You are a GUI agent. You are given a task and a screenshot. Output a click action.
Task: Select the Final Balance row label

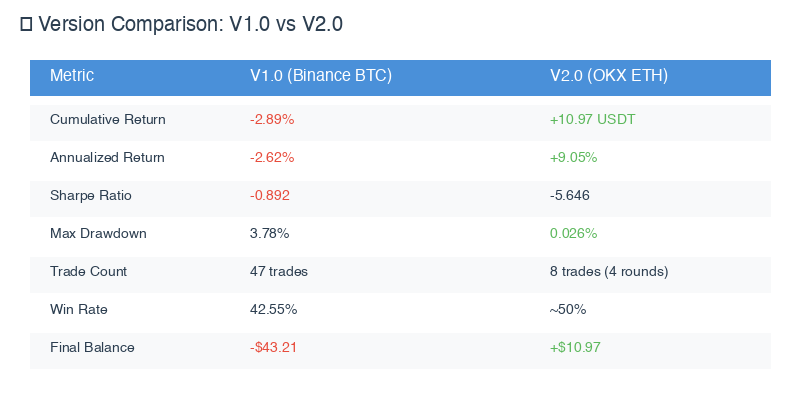[92, 348]
